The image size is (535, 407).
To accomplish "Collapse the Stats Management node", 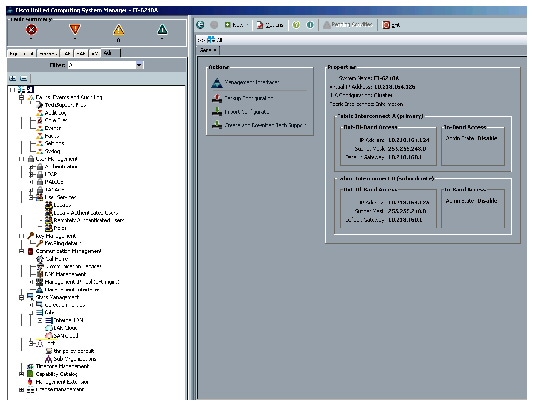I will point(21,297).
